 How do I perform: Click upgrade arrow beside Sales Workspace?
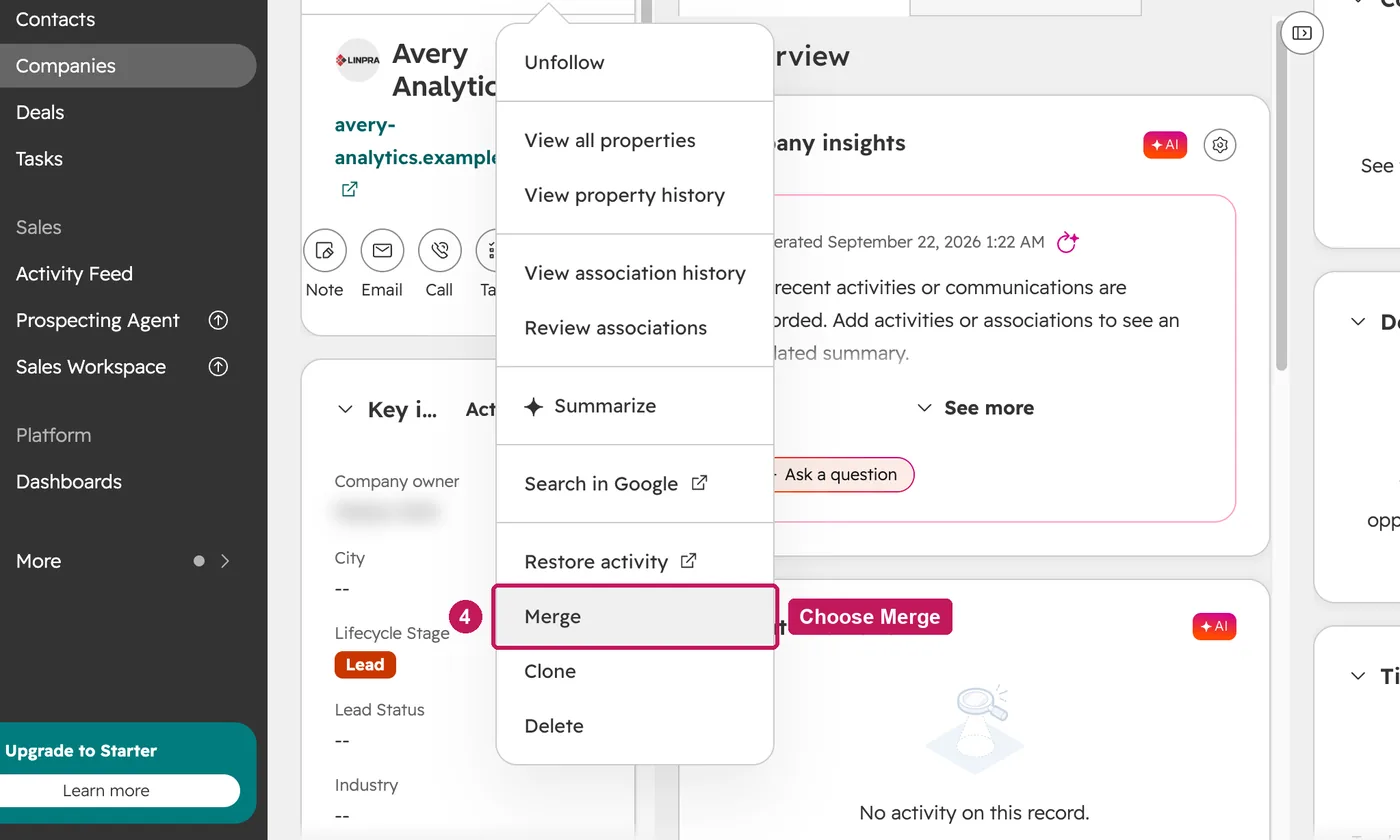tap(218, 367)
